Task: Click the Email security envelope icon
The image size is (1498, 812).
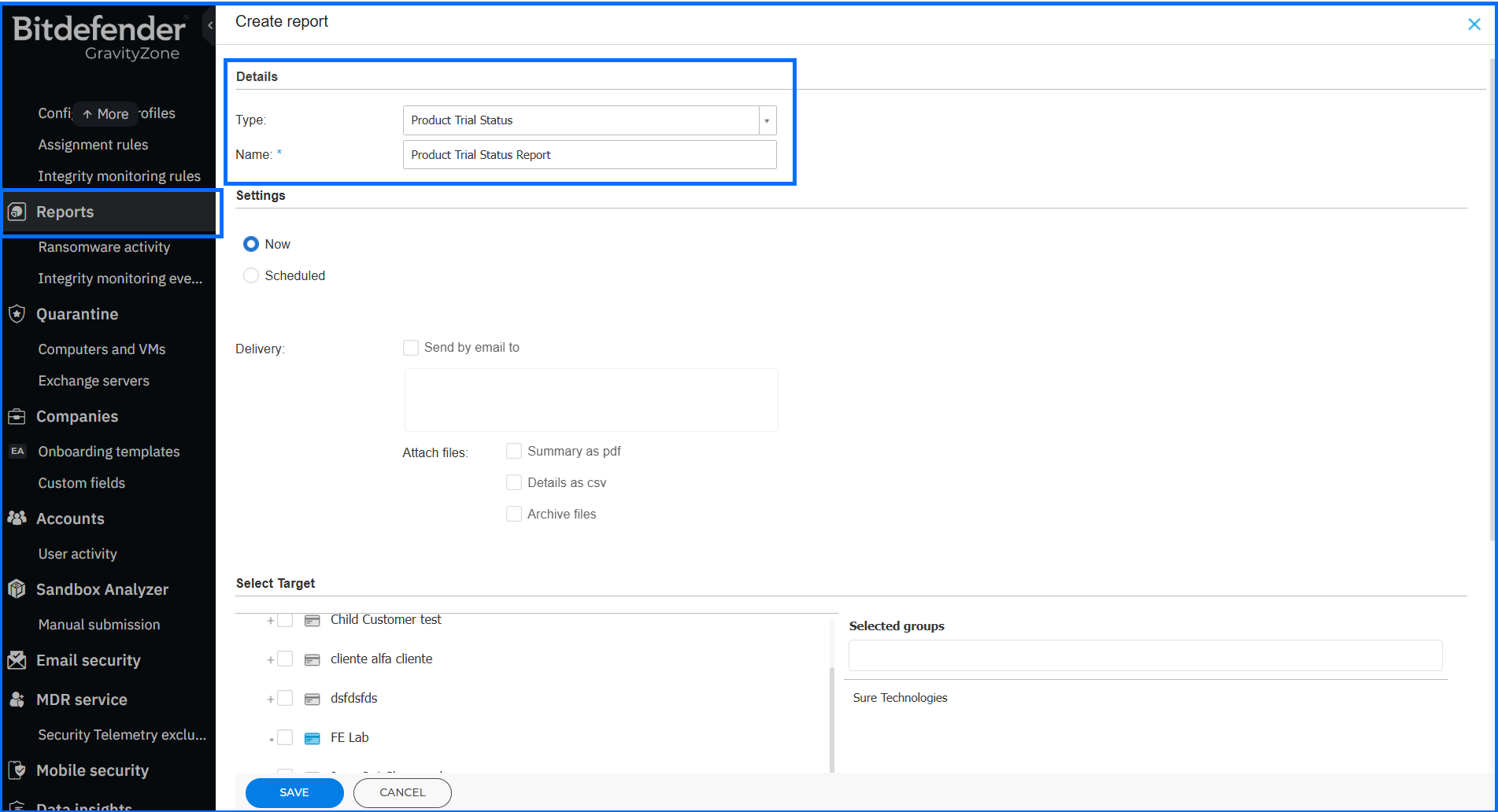Action: [x=17, y=660]
